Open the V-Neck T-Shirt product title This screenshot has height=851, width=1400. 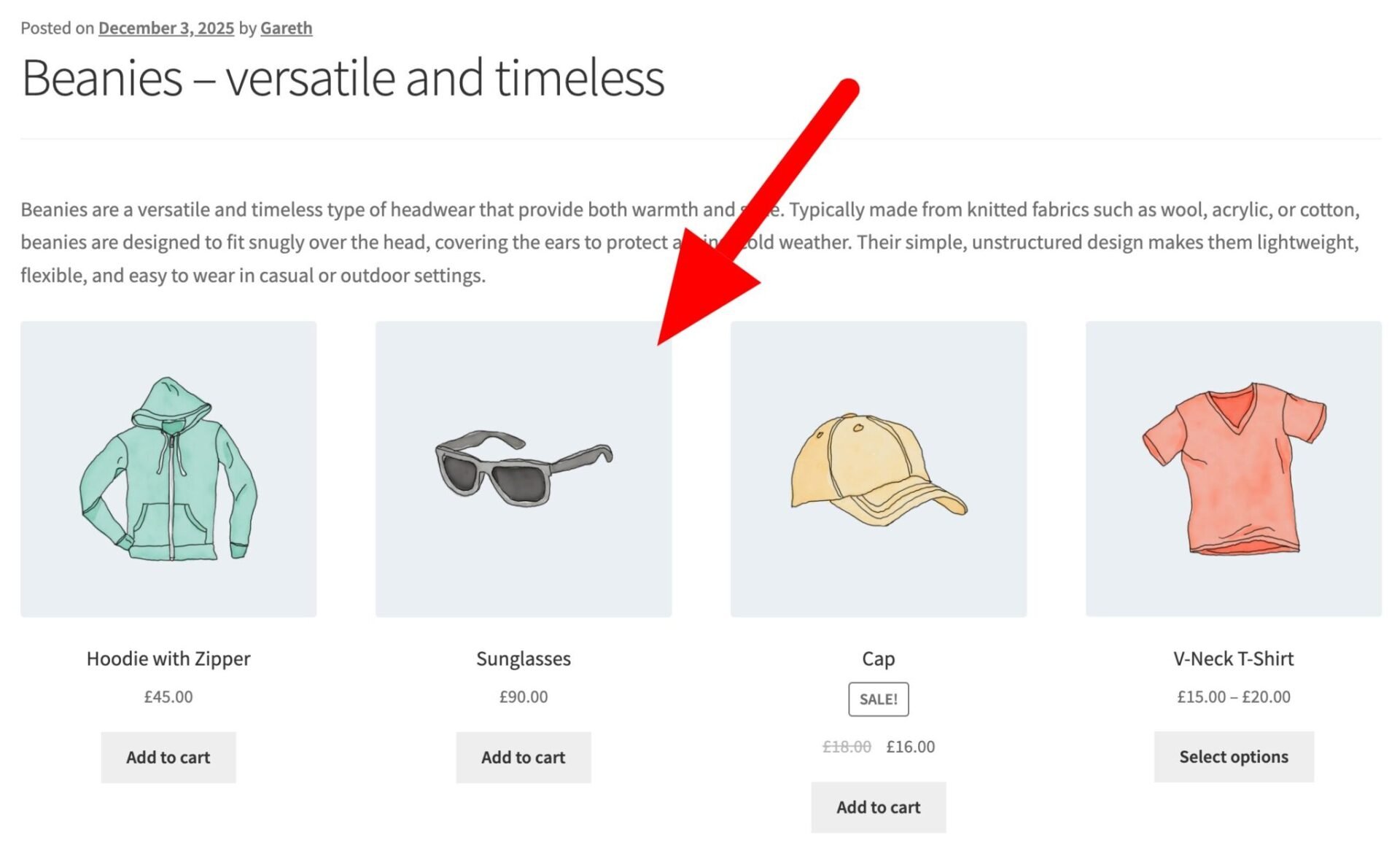click(1233, 658)
